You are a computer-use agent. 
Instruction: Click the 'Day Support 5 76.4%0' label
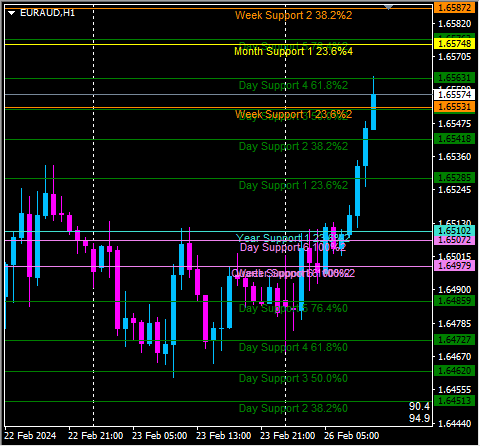[x=293, y=308]
